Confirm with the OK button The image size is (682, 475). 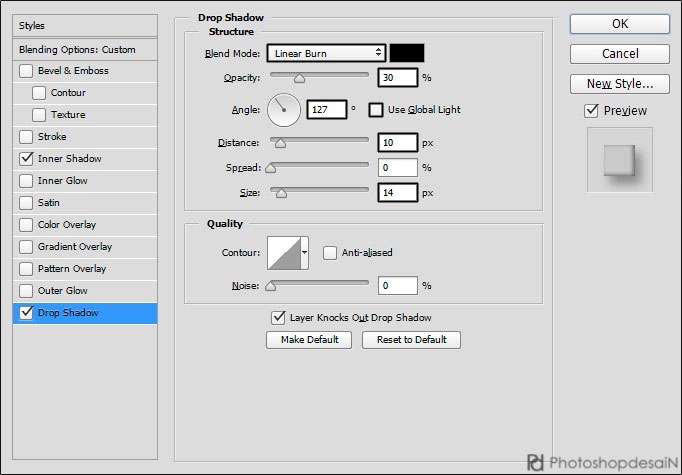[620, 24]
